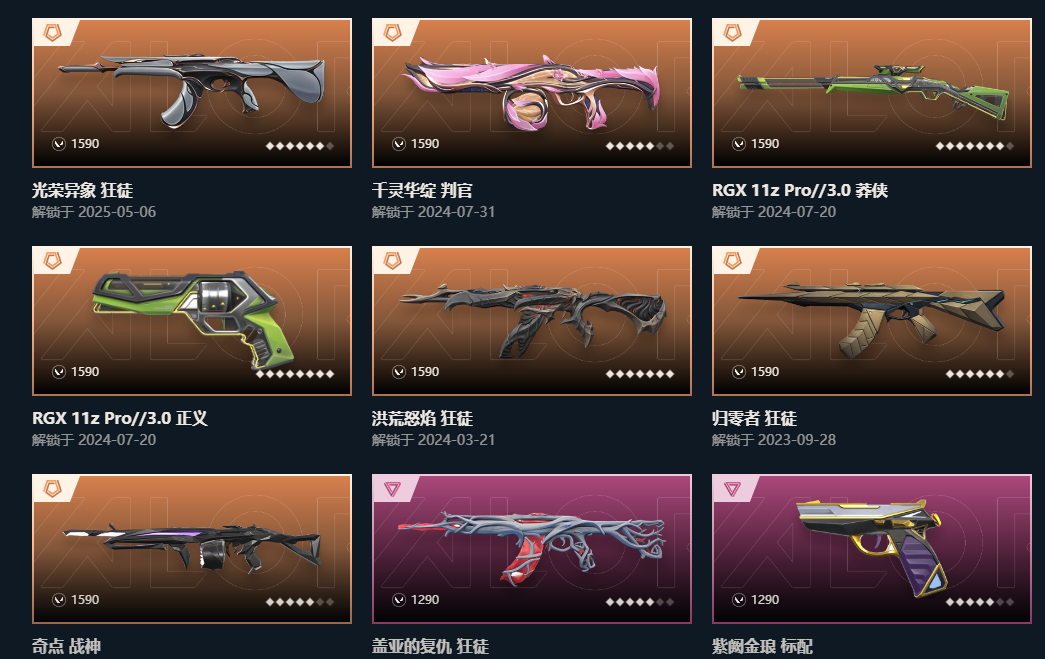Click the tier badge icon on 千灵华绽 判官 card
Screen dimensions: 1045x659
coord(393,32)
